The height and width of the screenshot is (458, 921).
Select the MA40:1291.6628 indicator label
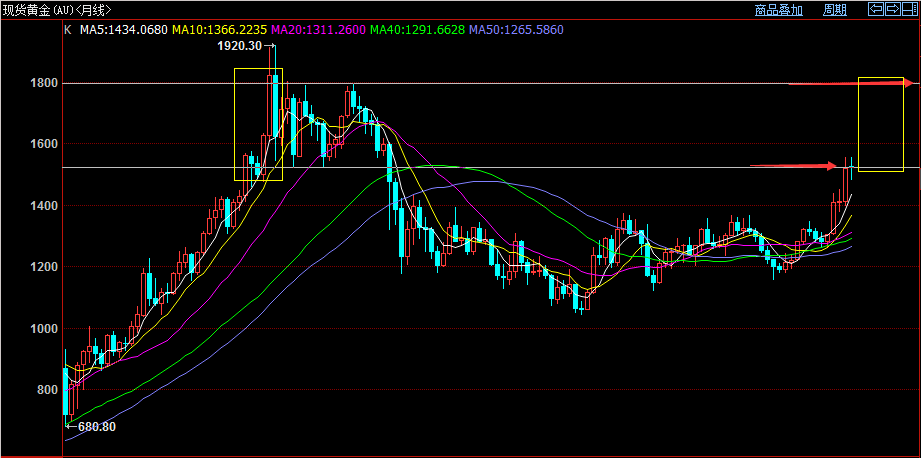point(419,29)
